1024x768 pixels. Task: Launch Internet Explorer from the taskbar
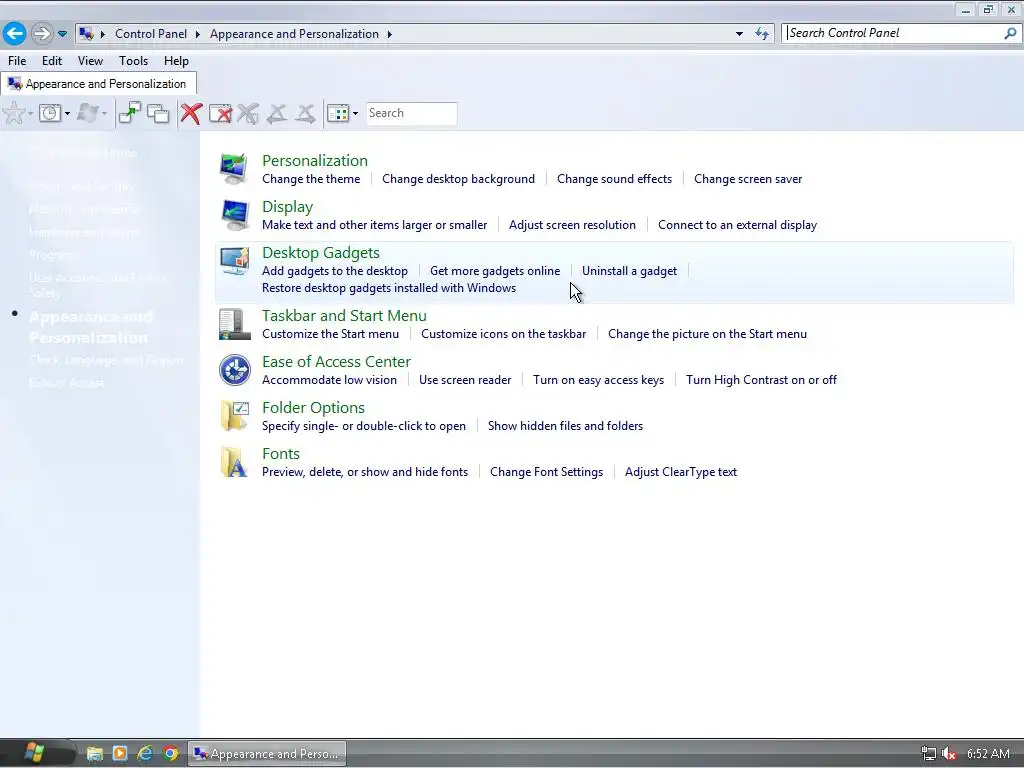tap(145, 754)
